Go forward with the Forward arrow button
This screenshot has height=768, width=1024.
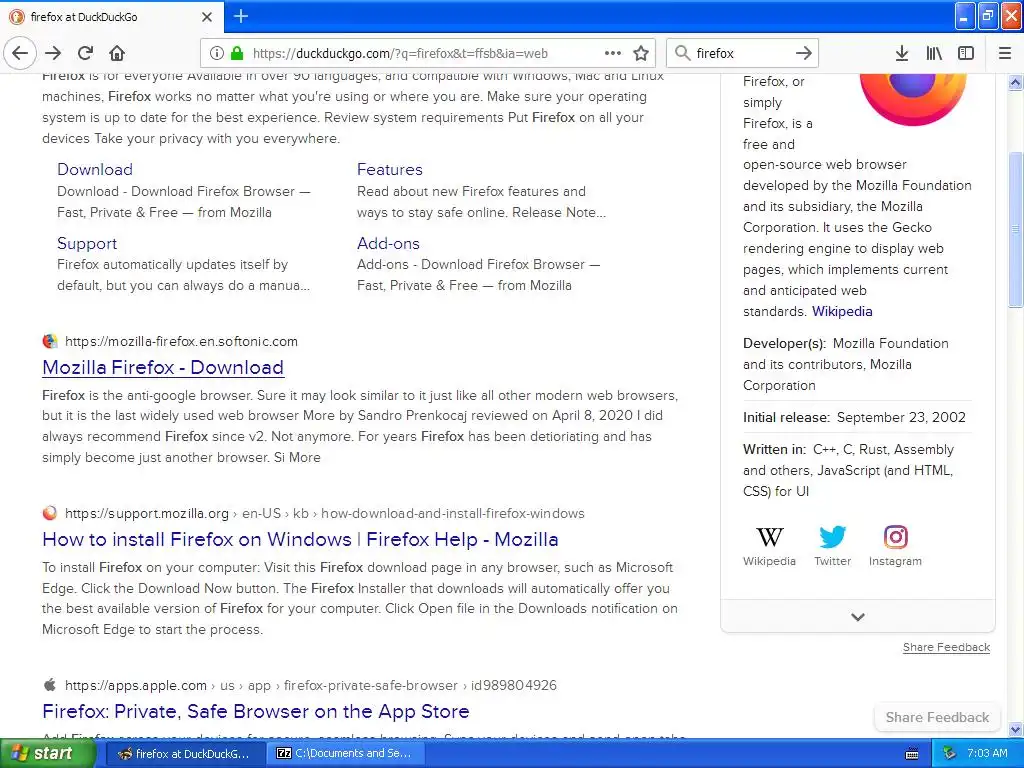54,53
